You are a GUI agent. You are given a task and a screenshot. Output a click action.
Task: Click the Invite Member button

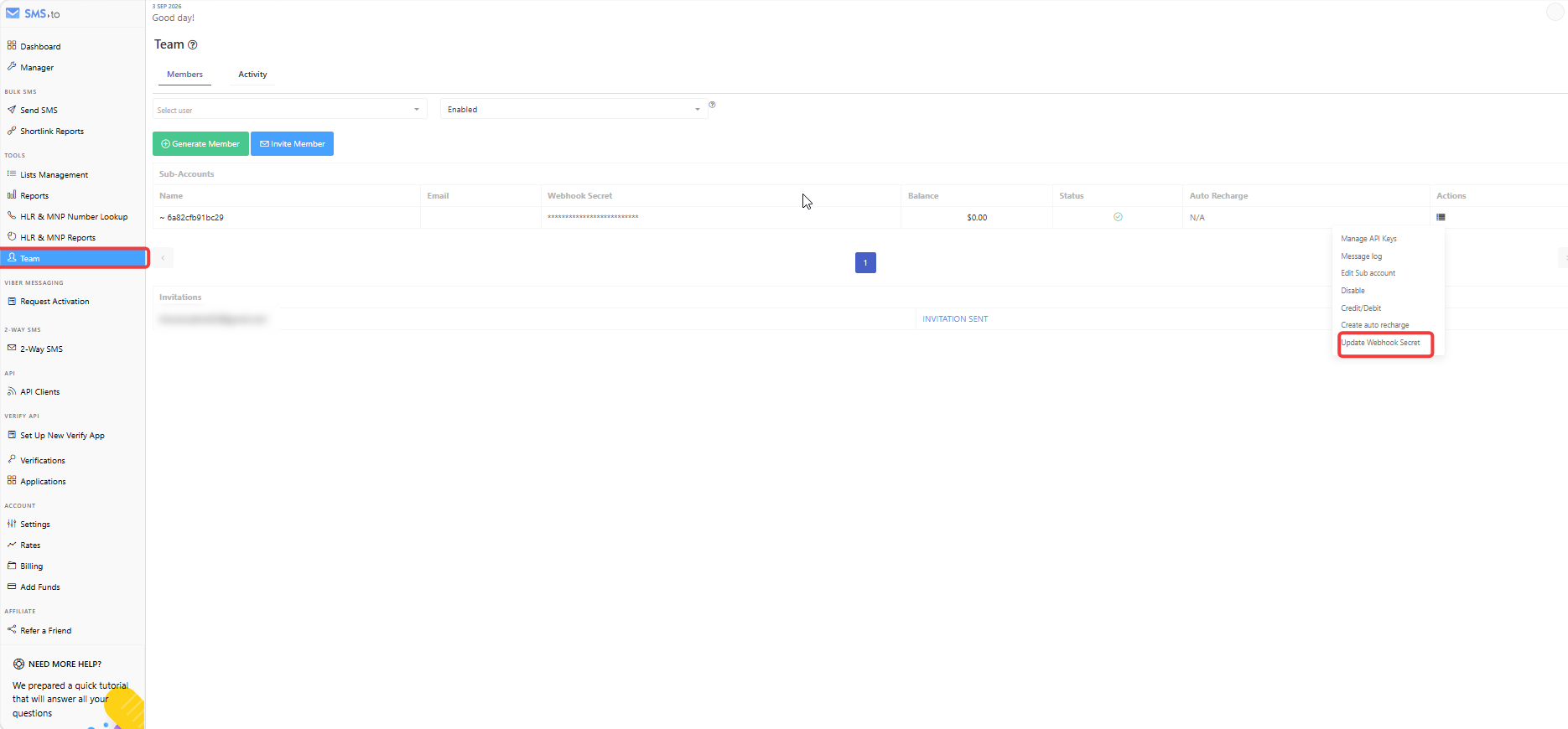pyautogui.click(x=292, y=144)
